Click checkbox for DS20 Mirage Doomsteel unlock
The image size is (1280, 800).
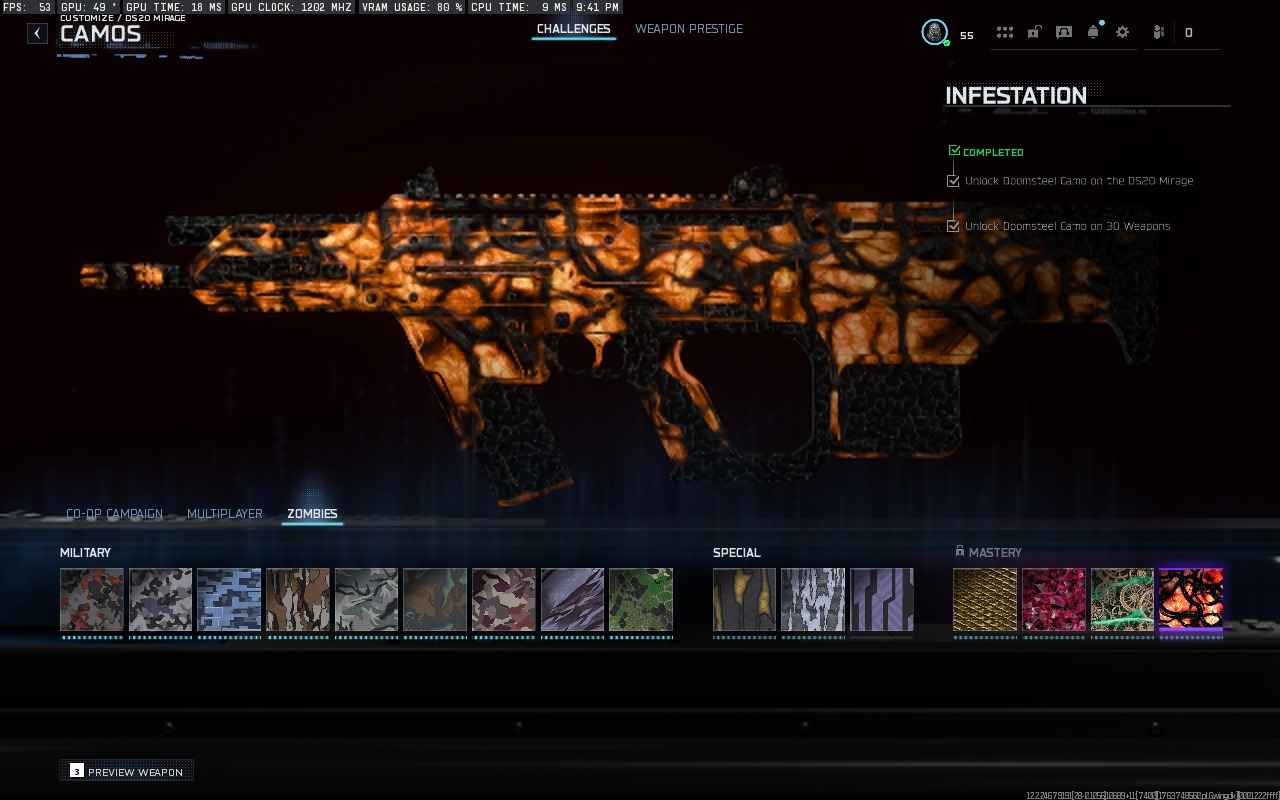point(953,180)
